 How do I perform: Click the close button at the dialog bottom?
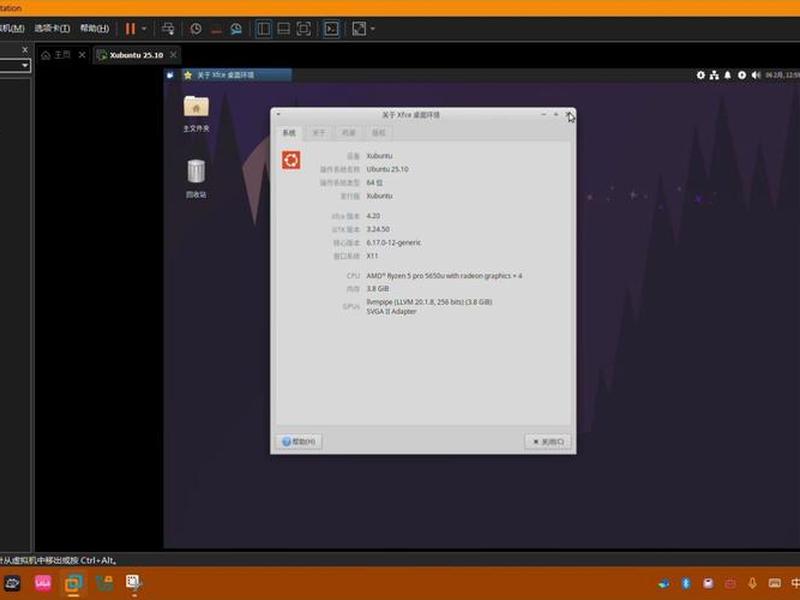click(548, 441)
